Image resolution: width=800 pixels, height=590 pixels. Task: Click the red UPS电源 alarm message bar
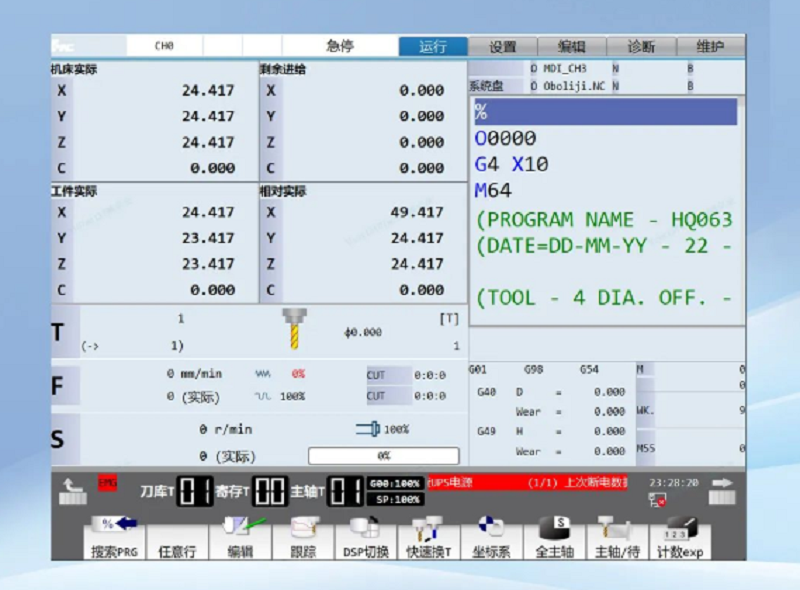coord(527,483)
